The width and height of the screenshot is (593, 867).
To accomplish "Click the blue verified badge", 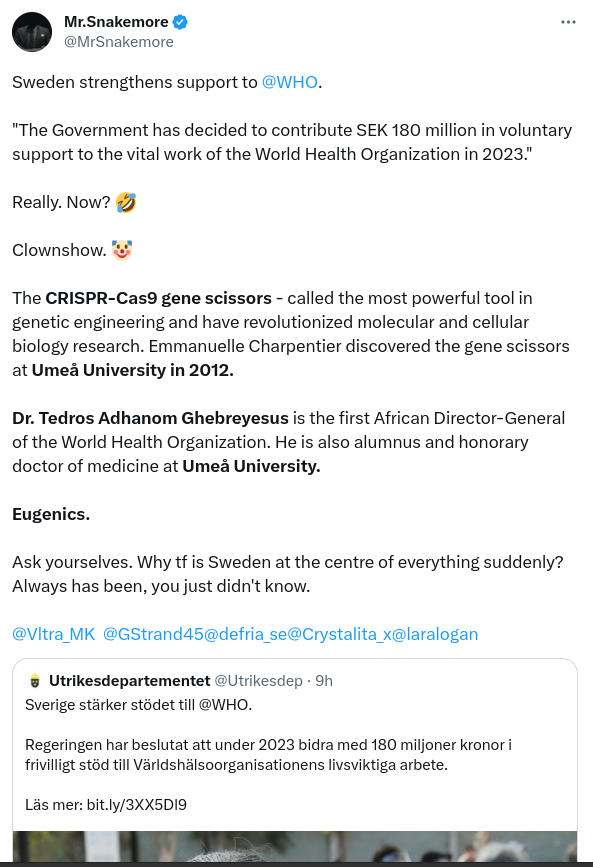I will (180, 22).
